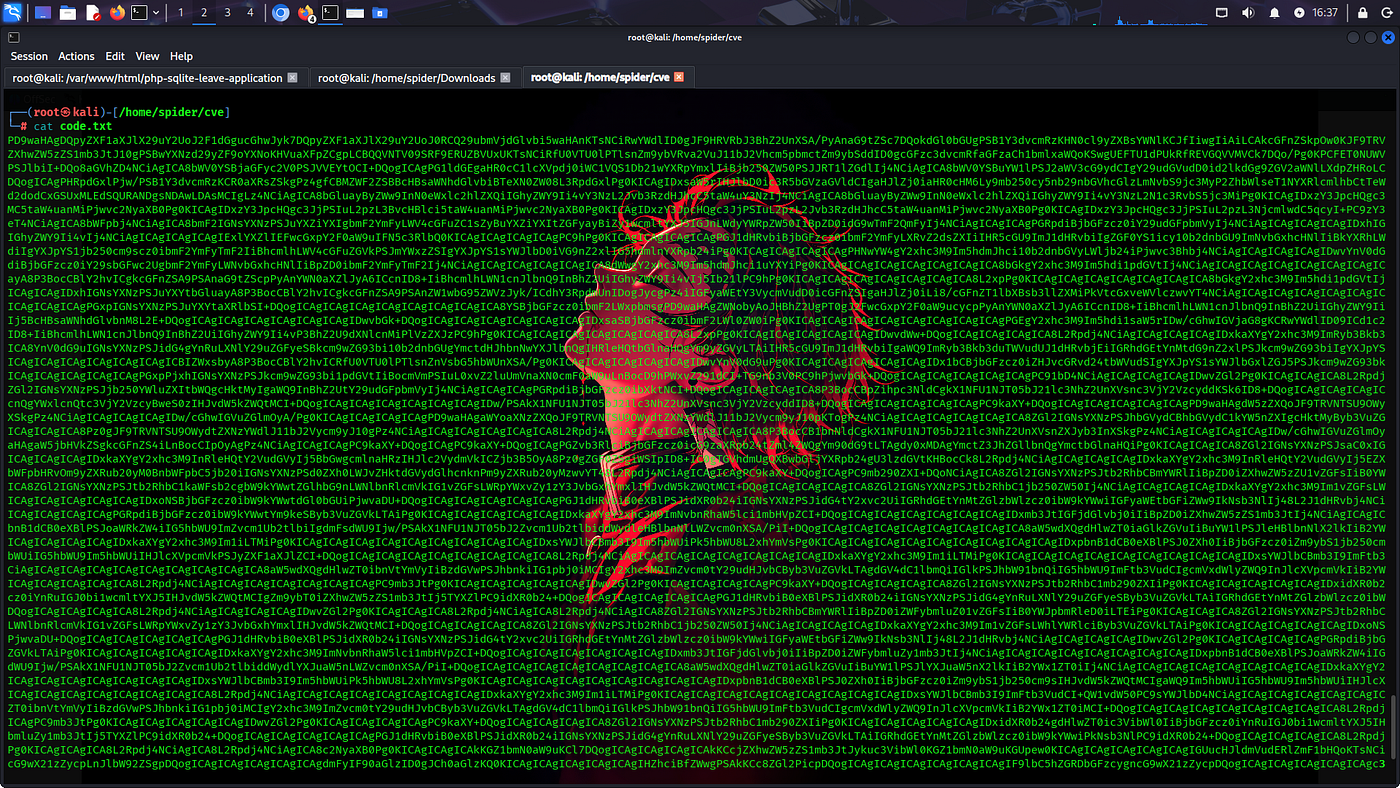Switch to the php-sqlite-leave-application terminal tab

coord(154,77)
